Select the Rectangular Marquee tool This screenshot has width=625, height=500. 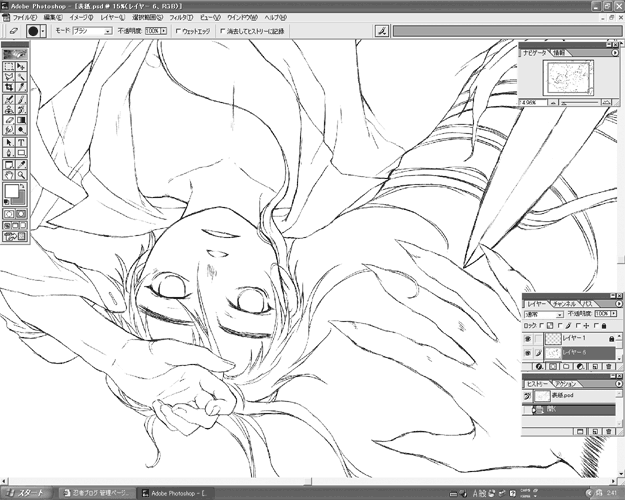click(9, 66)
